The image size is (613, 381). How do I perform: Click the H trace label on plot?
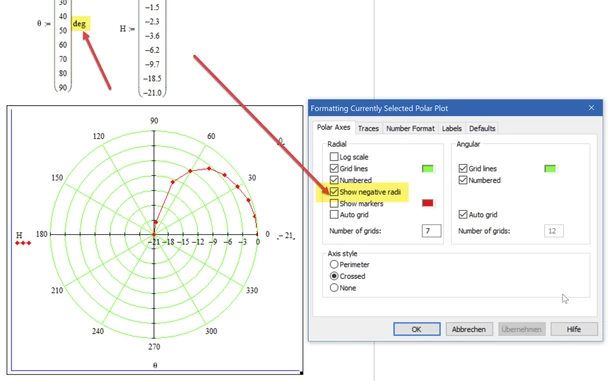(x=19, y=235)
